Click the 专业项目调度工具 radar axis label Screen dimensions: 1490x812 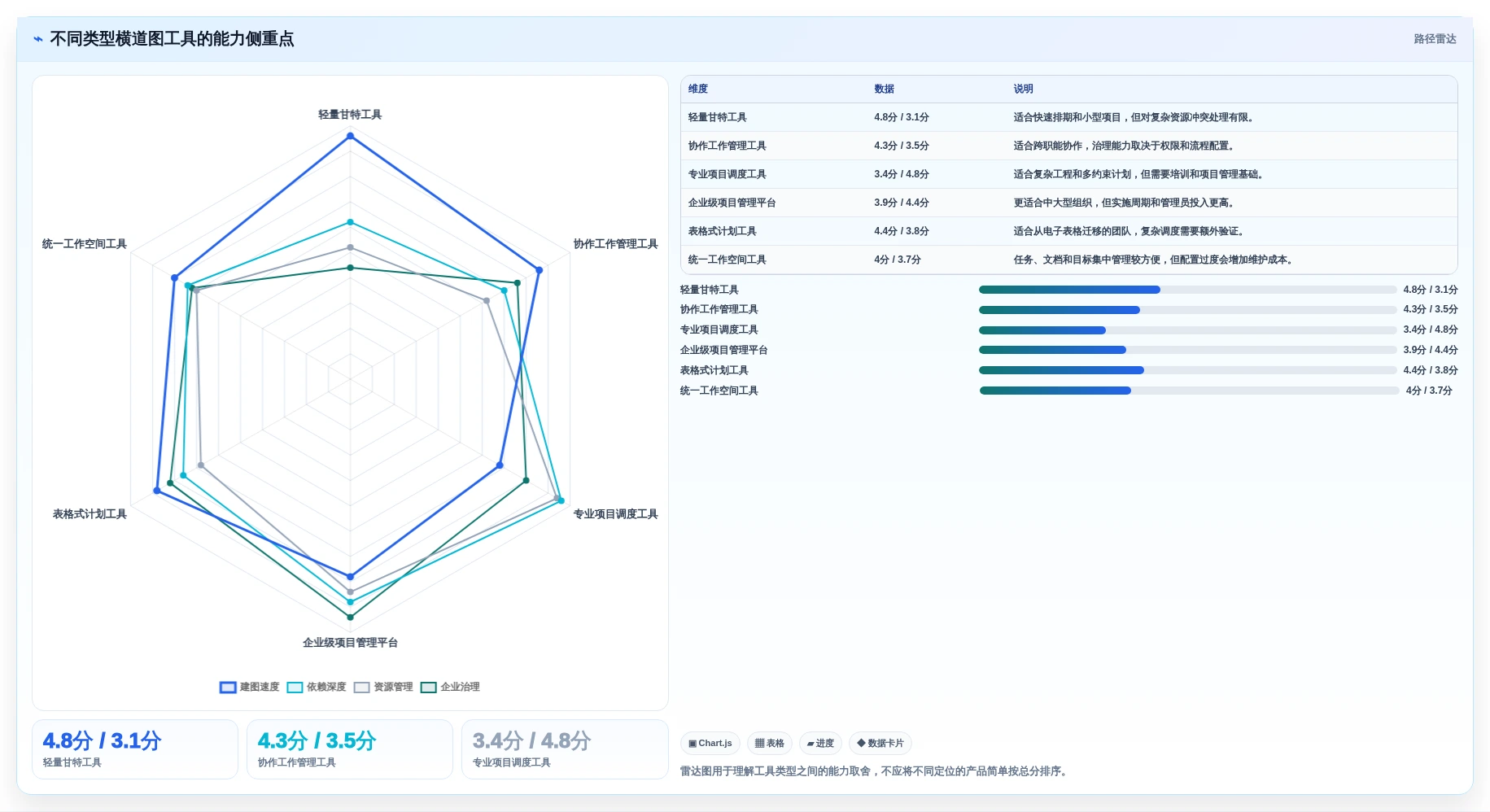[615, 514]
